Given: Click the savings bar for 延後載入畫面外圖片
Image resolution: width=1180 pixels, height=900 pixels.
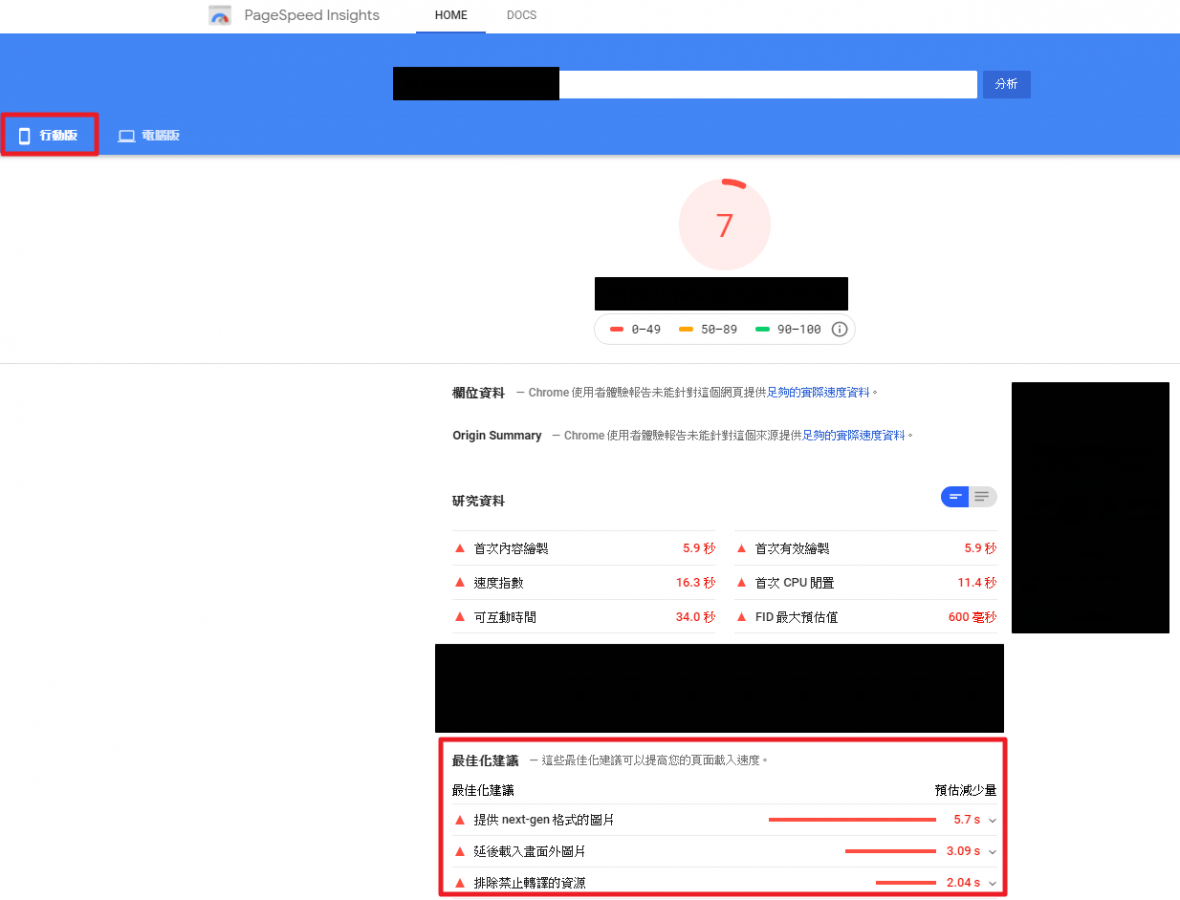Looking at the screenshot, I should (x=890, y=851).
